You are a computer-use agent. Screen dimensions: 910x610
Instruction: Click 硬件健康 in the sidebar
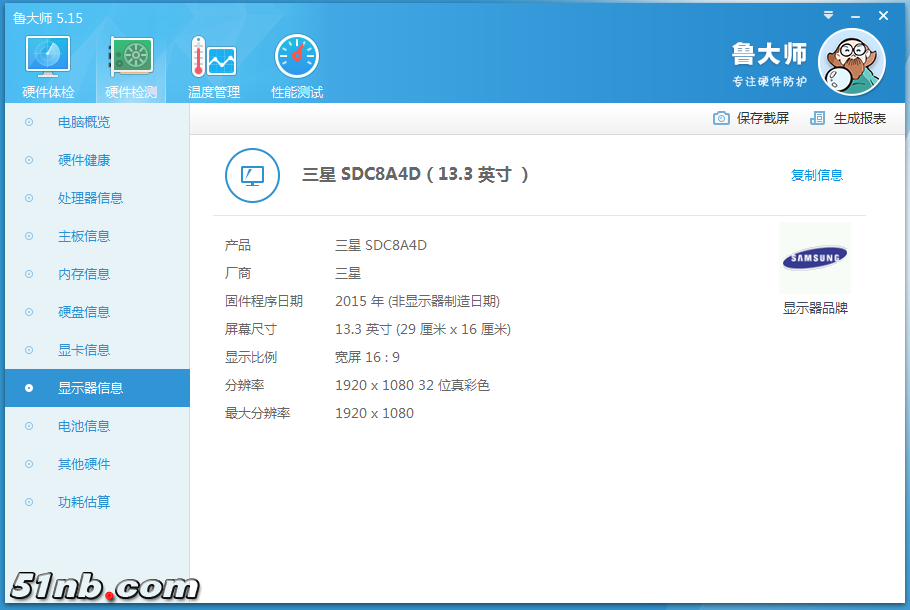(x=84, y=160)
